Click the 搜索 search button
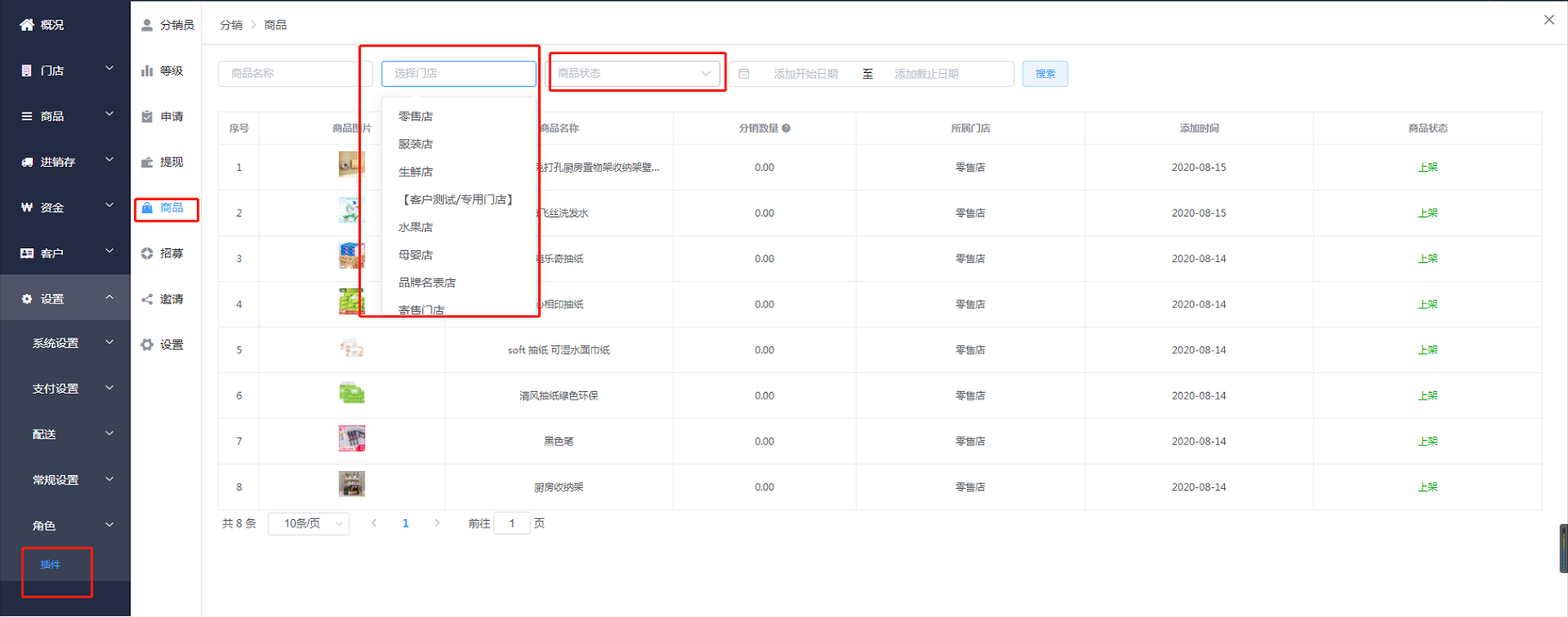This screenshot has width=1568, height=617. point(1045,74)
